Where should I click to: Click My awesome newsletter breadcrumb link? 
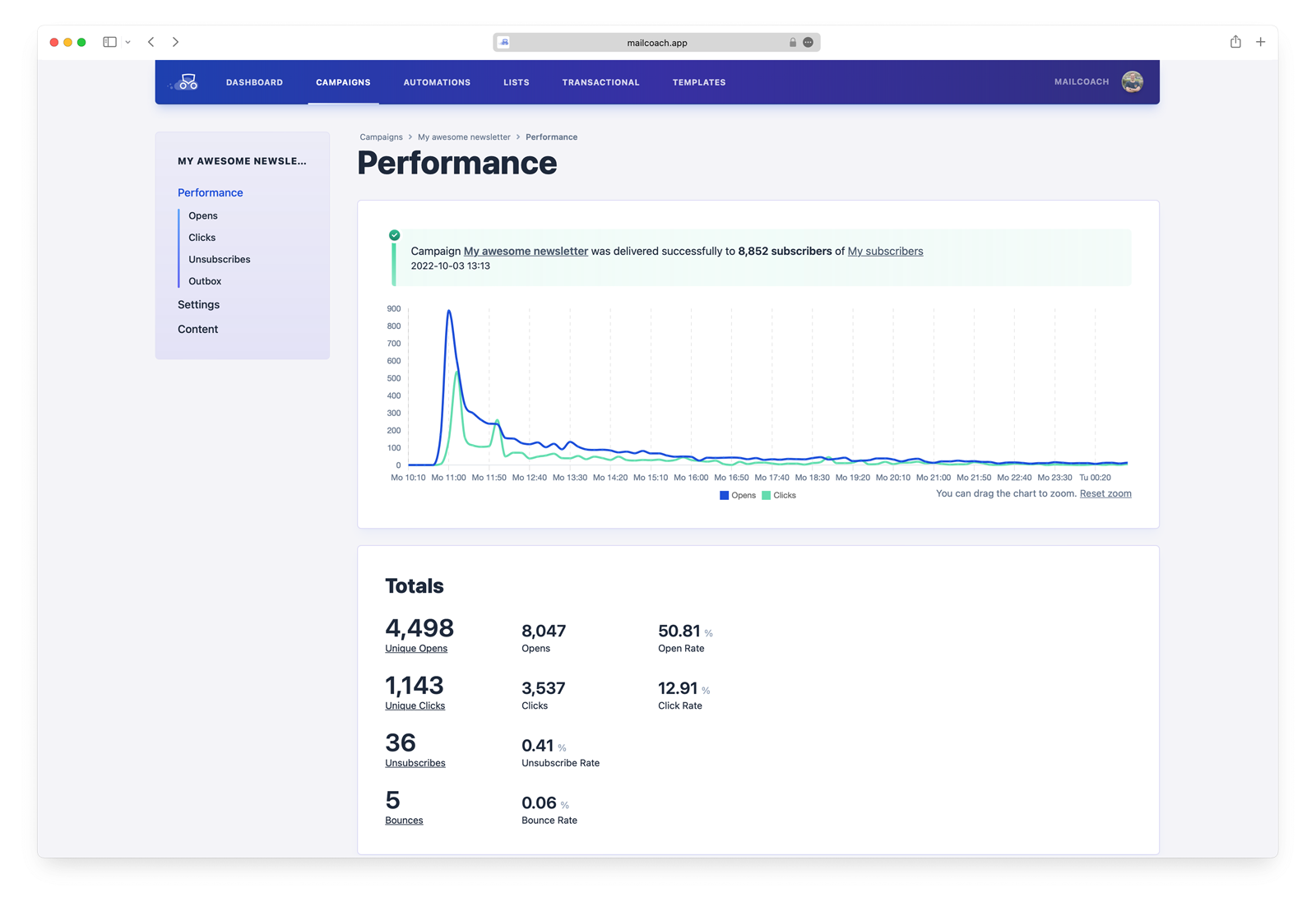tap(464, 137)
